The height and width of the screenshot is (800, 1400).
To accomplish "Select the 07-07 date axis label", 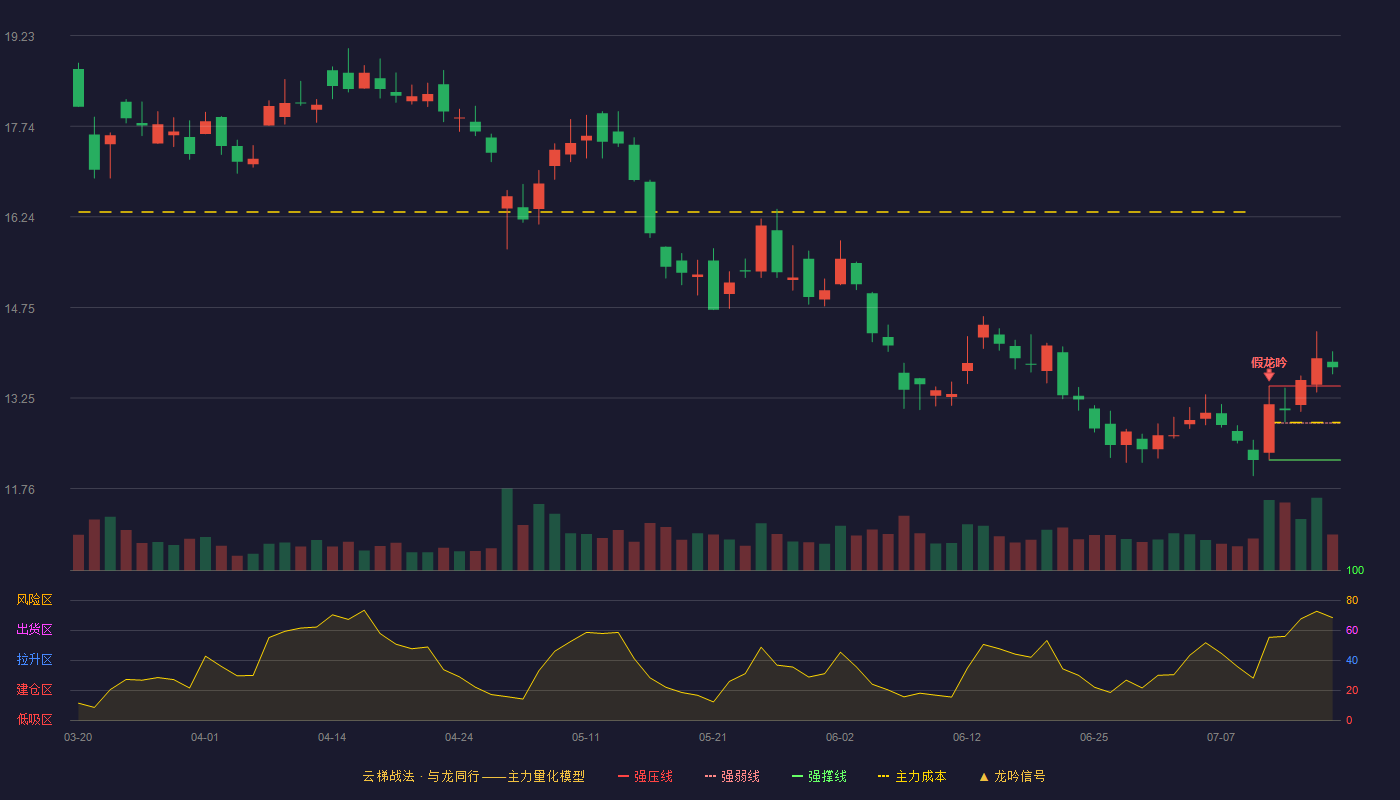I will [x=1221, y=737].
